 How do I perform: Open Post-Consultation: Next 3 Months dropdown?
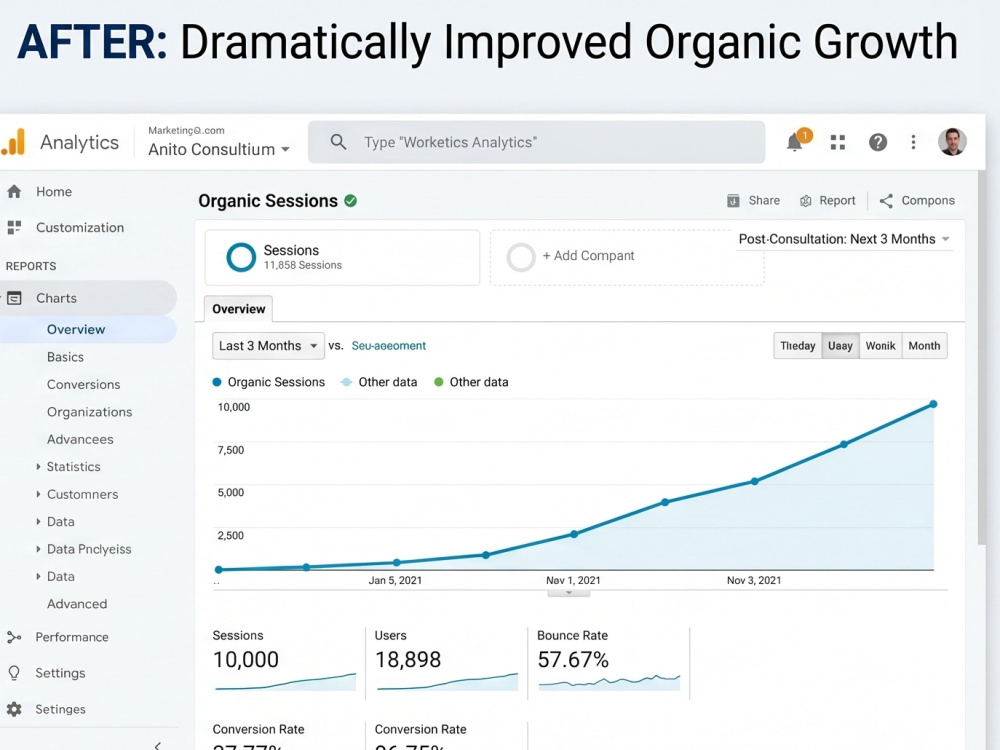[x=844, y=239]
